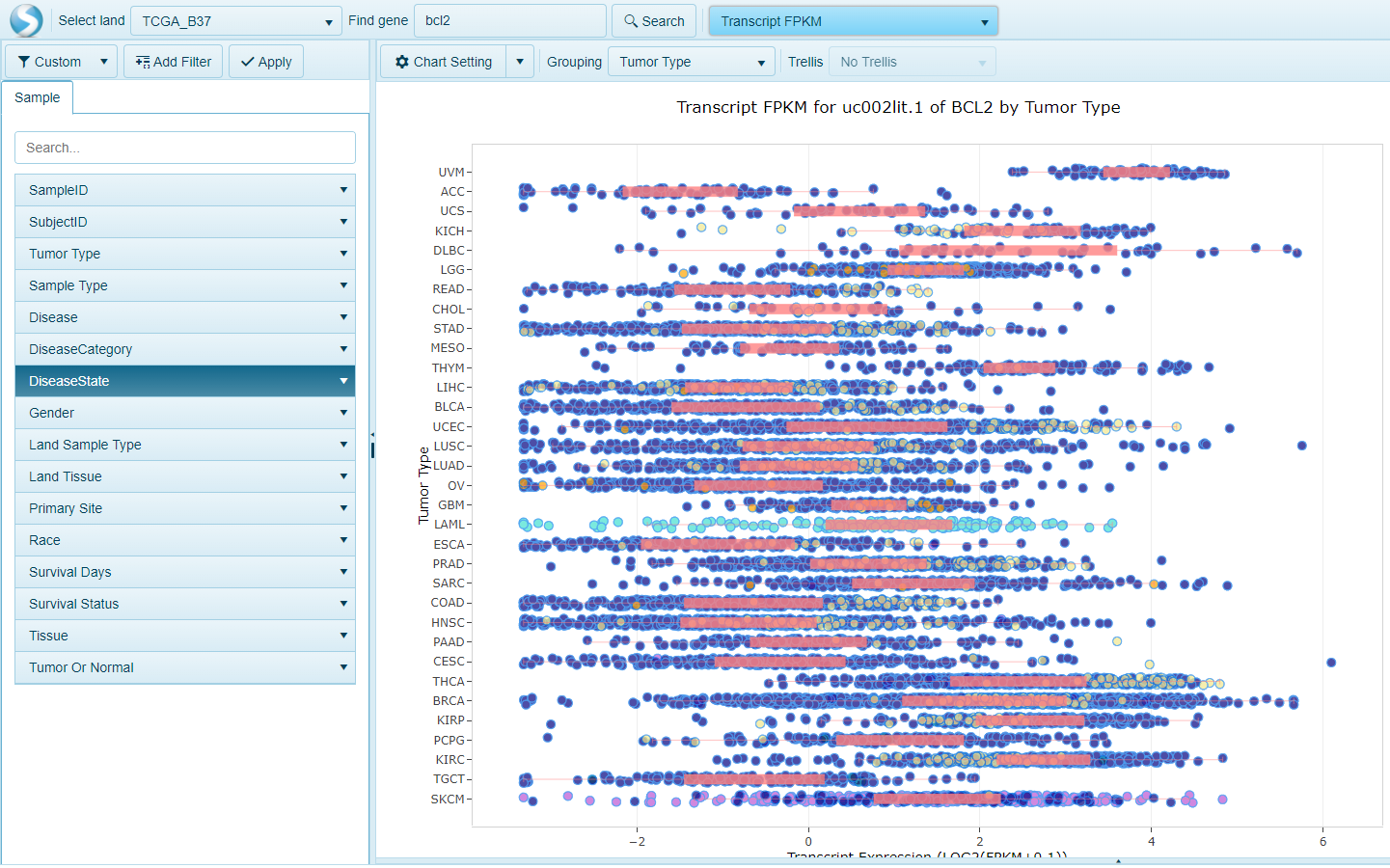This screenshot has height=868, width=1390.
Task: Click the caret beside Chart Setting
Action: click(x=519, y=61)
